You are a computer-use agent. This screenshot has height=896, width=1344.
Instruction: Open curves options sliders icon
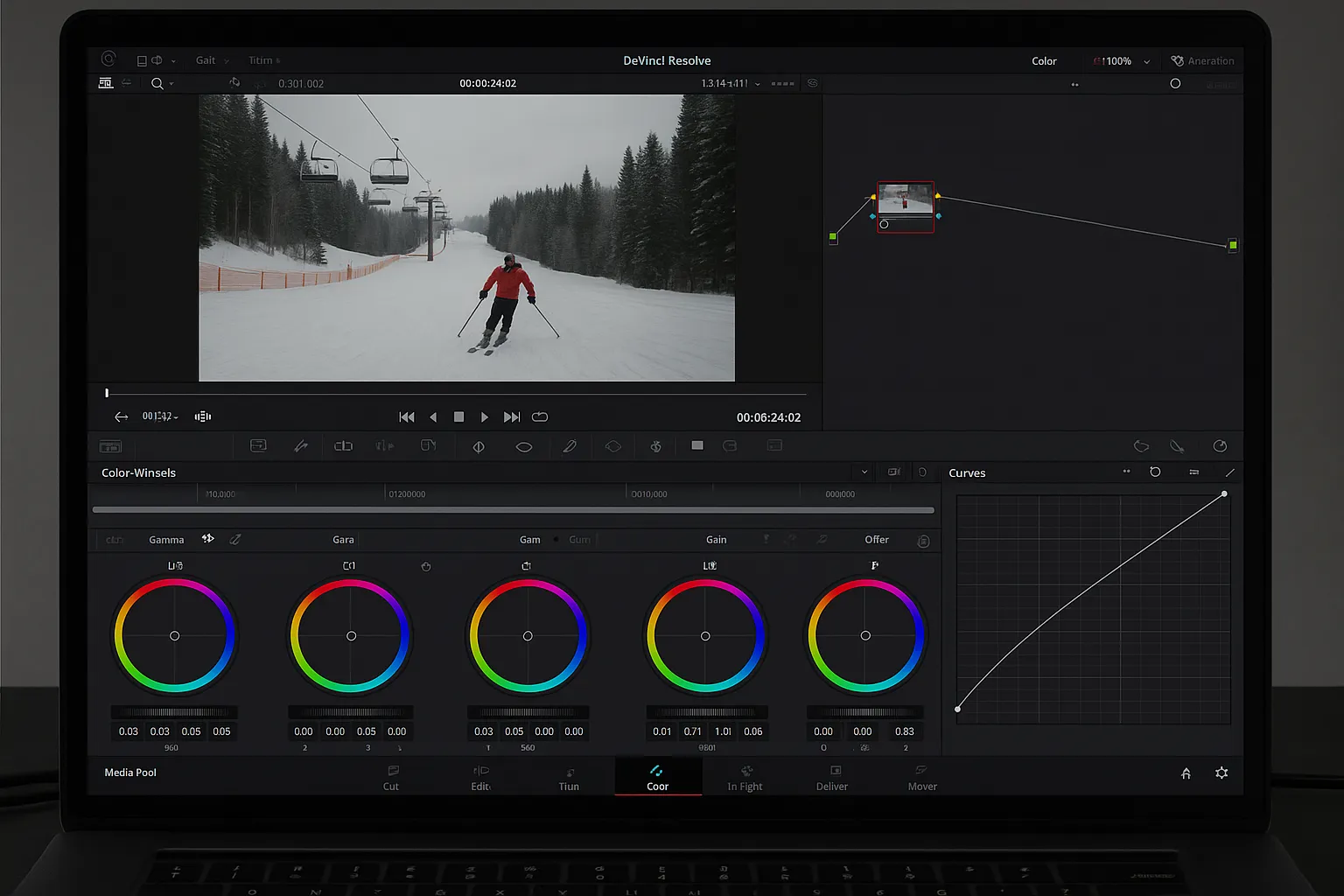pos(1194,472)
